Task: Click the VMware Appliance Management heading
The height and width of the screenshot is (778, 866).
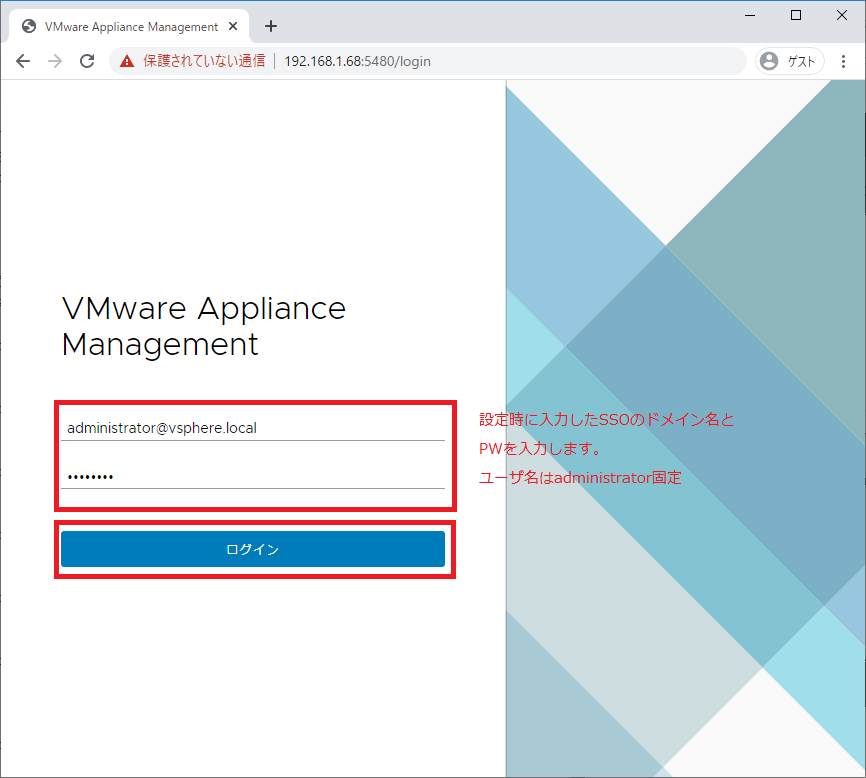Action: click(204, 326)
